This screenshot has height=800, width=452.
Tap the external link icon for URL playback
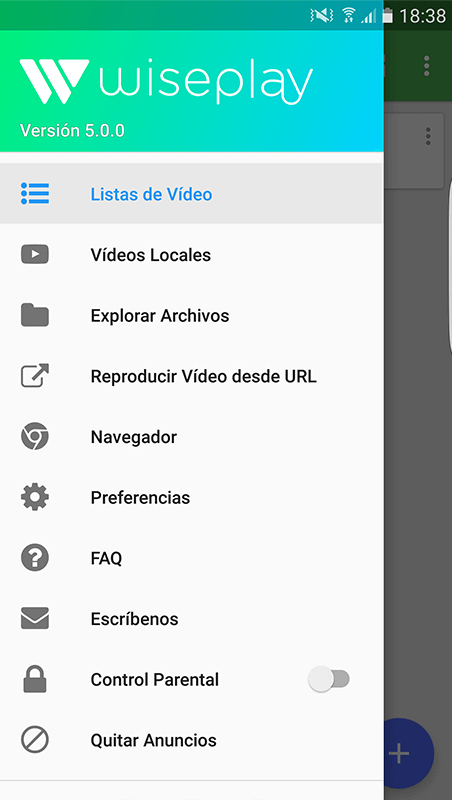(35, 376)
